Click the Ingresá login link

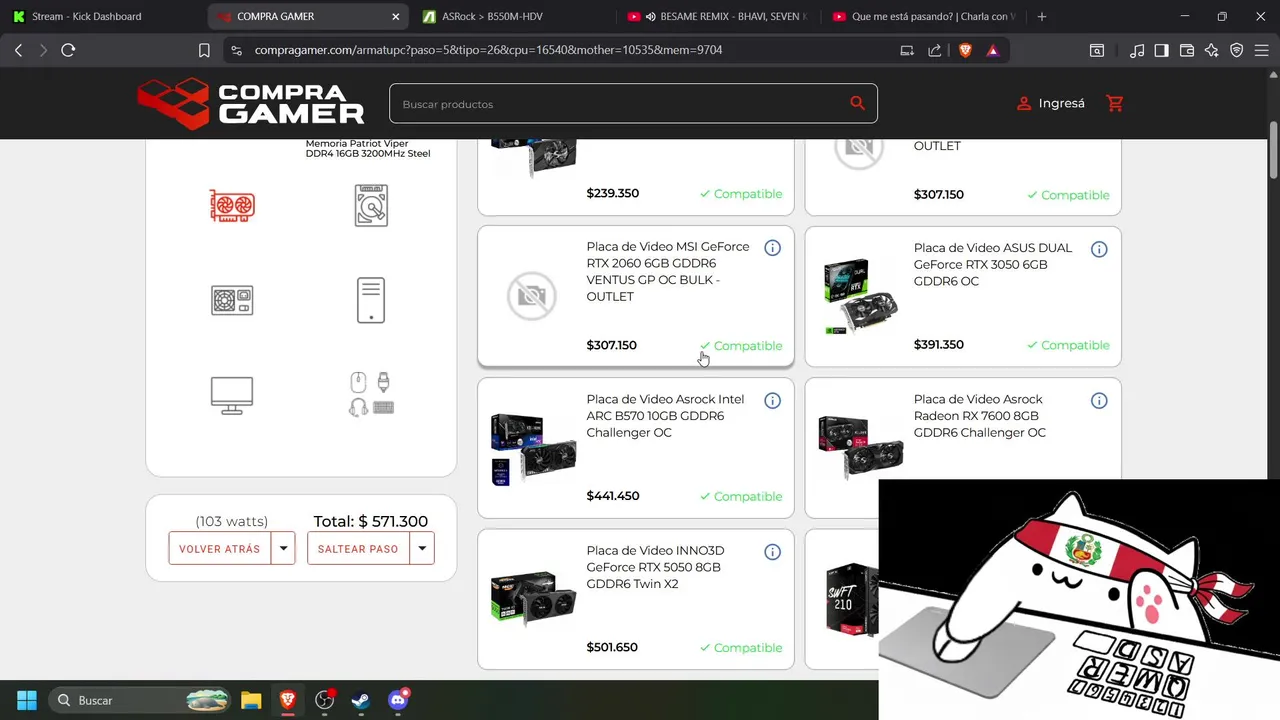coord(1050,103)
